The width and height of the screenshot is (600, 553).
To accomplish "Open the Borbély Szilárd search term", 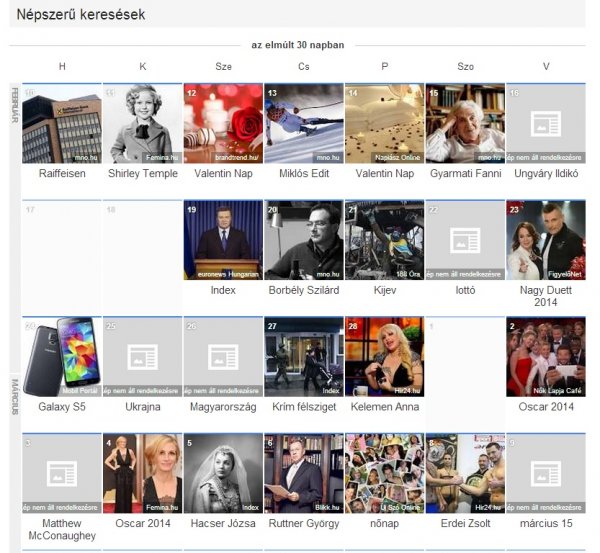I will pyautogui.click(x=303, y=290).
